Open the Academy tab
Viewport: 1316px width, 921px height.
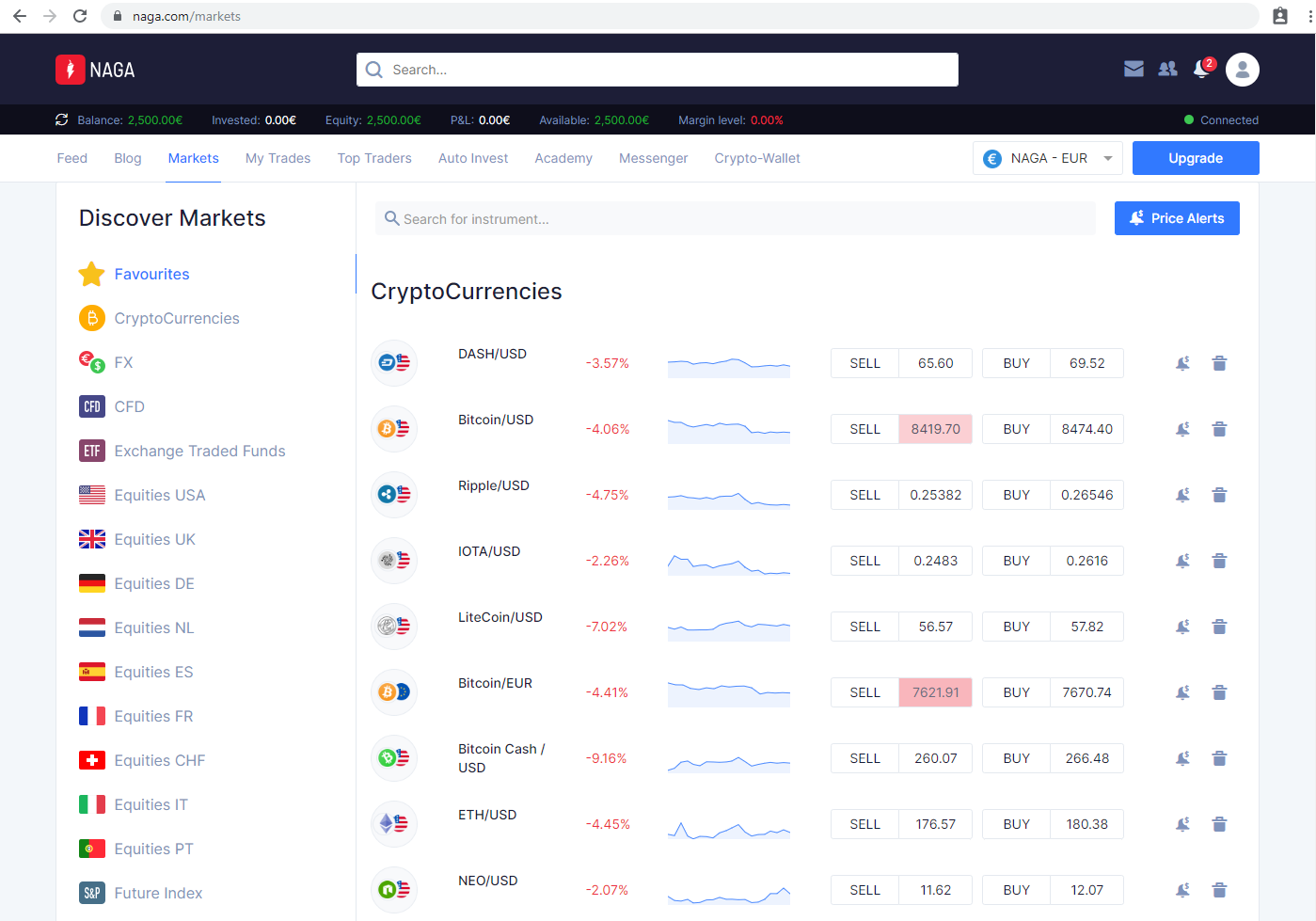coord(563,158)
